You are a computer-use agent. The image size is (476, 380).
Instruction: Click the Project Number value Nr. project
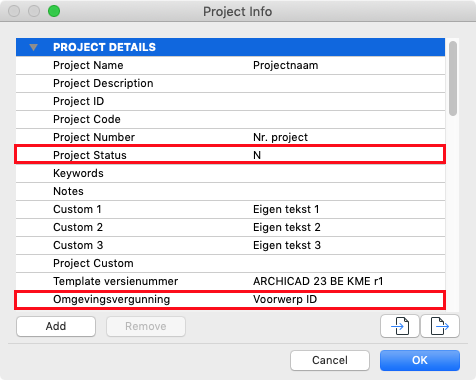click(280, 137)
